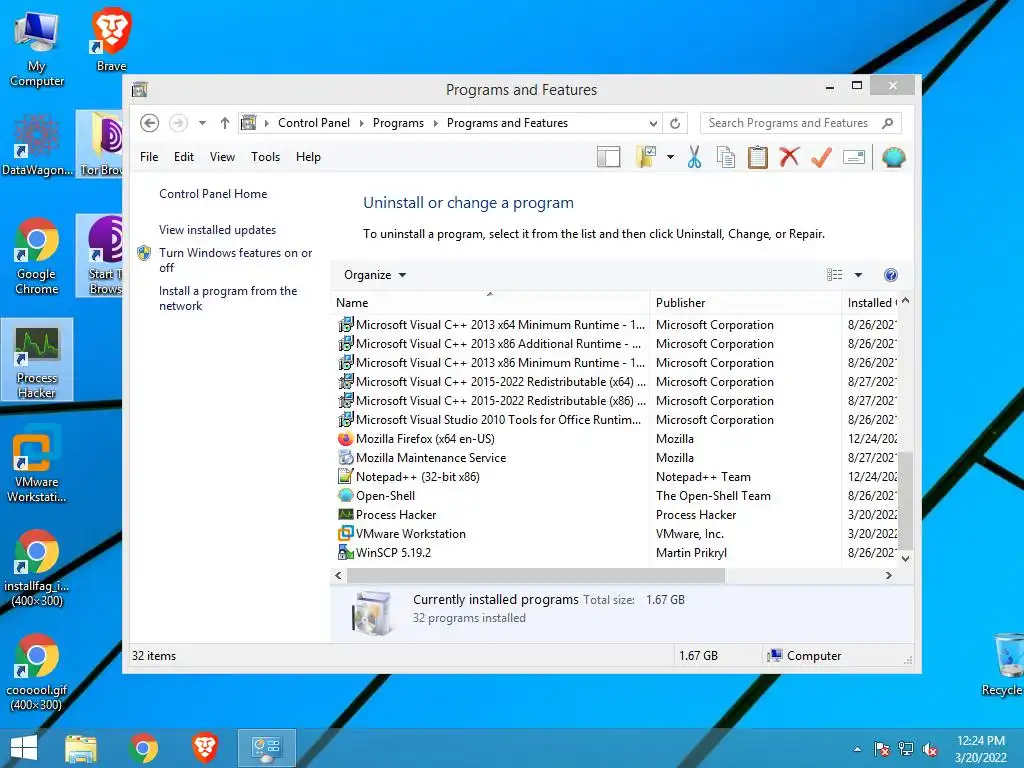The width and height of the screenshot is (1024, 768).
Task: Click the list vertical scrollbar down arrow
Action: click(905, 558)
